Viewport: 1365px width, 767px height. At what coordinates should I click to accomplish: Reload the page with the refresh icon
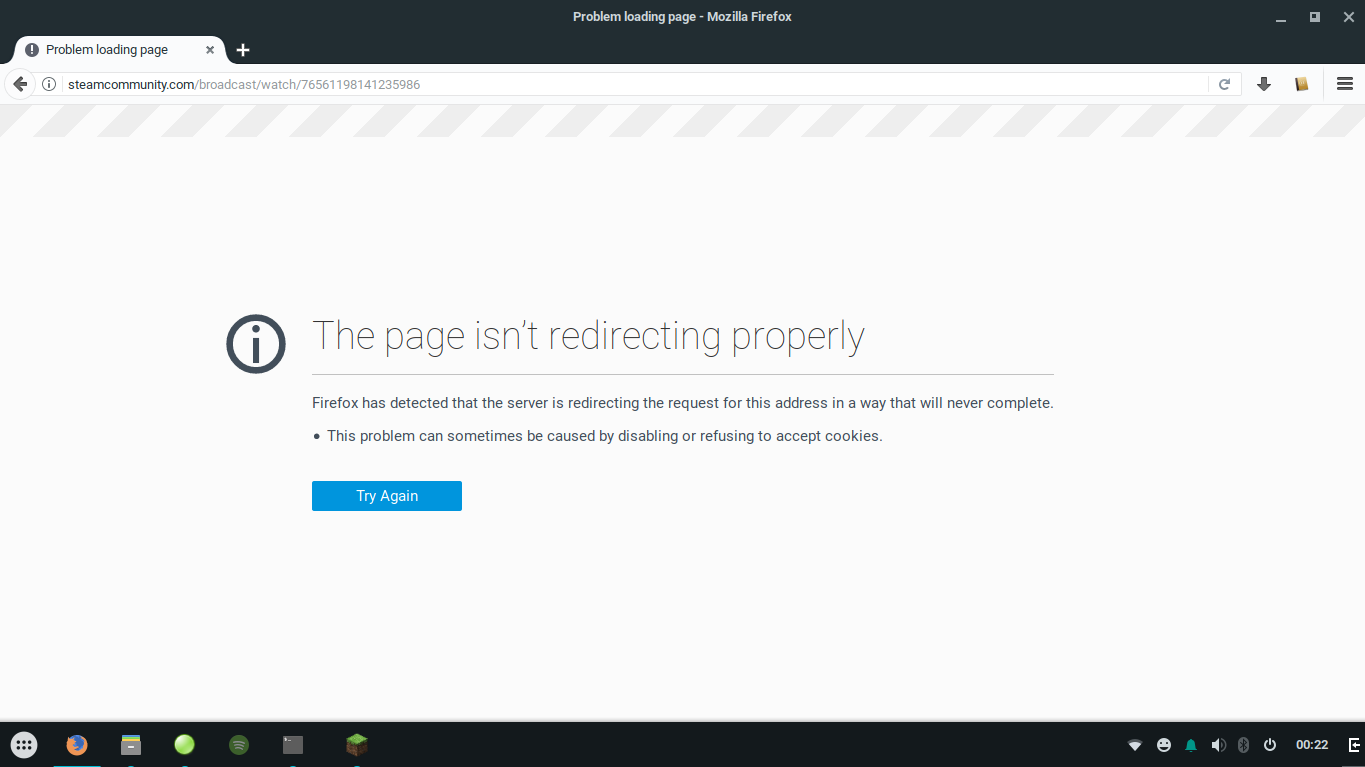click(1224, 85)
